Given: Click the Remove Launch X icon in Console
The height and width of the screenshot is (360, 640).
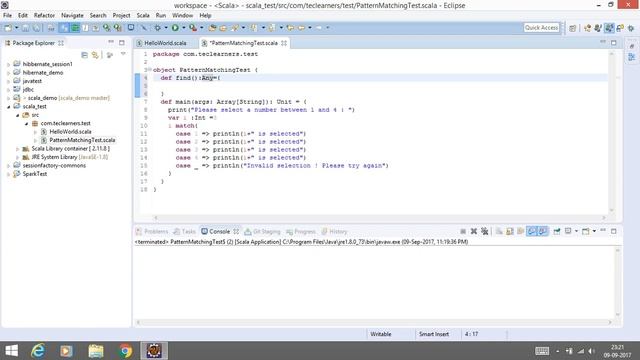Looking at the screenshot, I should click(473, 231).
